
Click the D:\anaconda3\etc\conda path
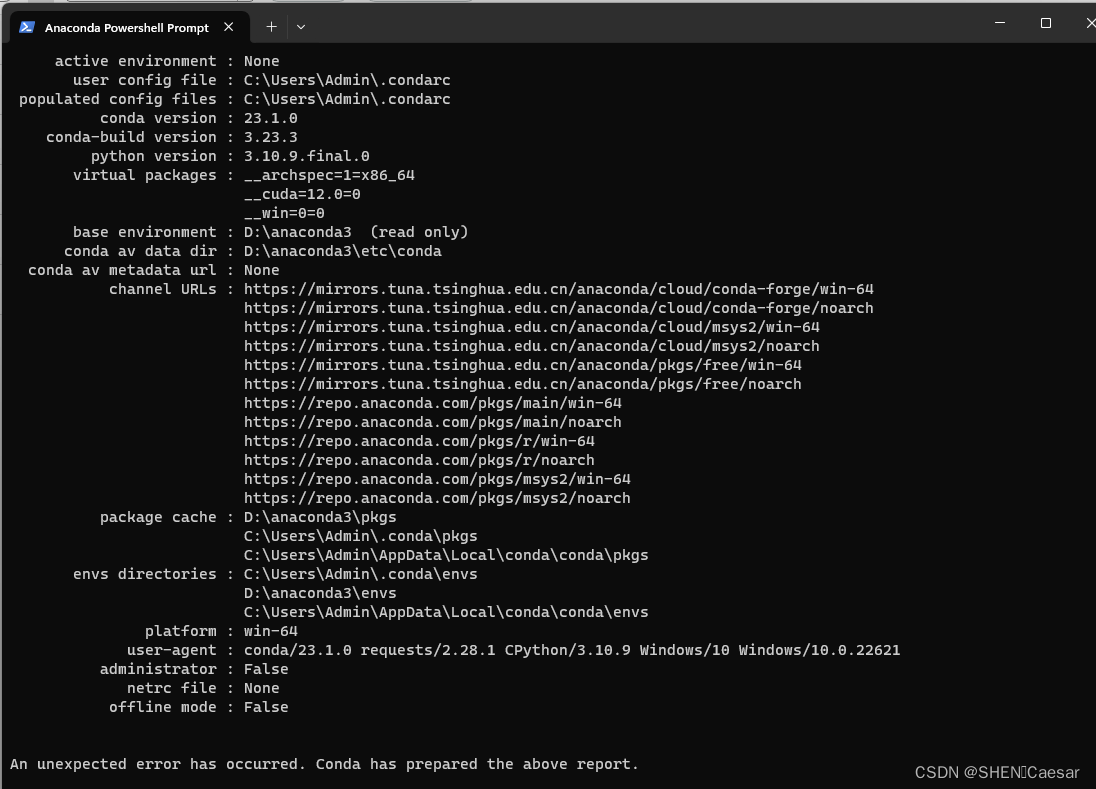coord(342,251)
